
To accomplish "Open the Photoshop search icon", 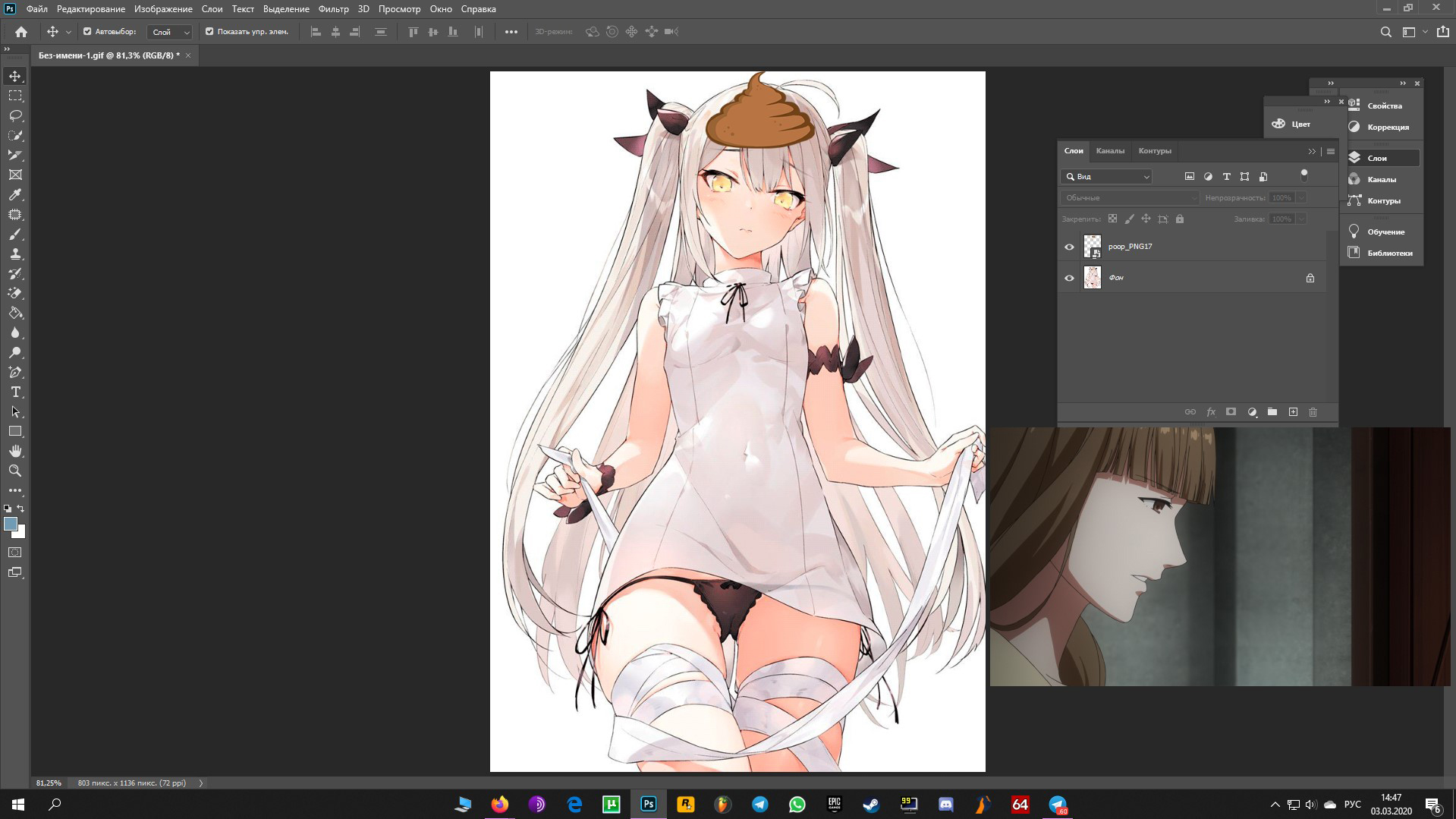I will [x=1385, y=32].
